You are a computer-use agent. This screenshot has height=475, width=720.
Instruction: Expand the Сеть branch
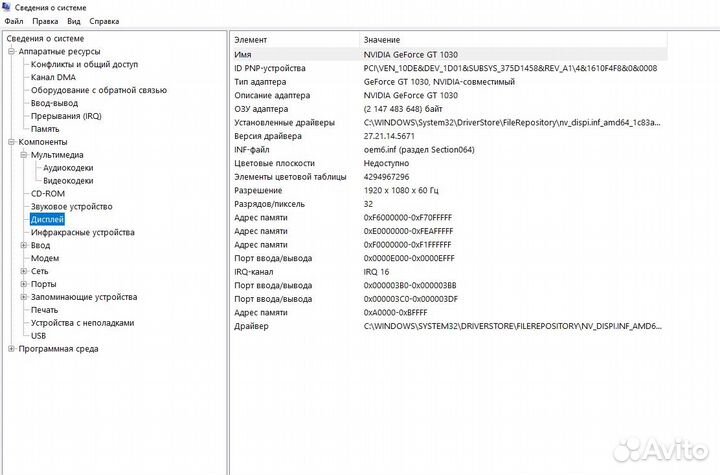point(23,271)
